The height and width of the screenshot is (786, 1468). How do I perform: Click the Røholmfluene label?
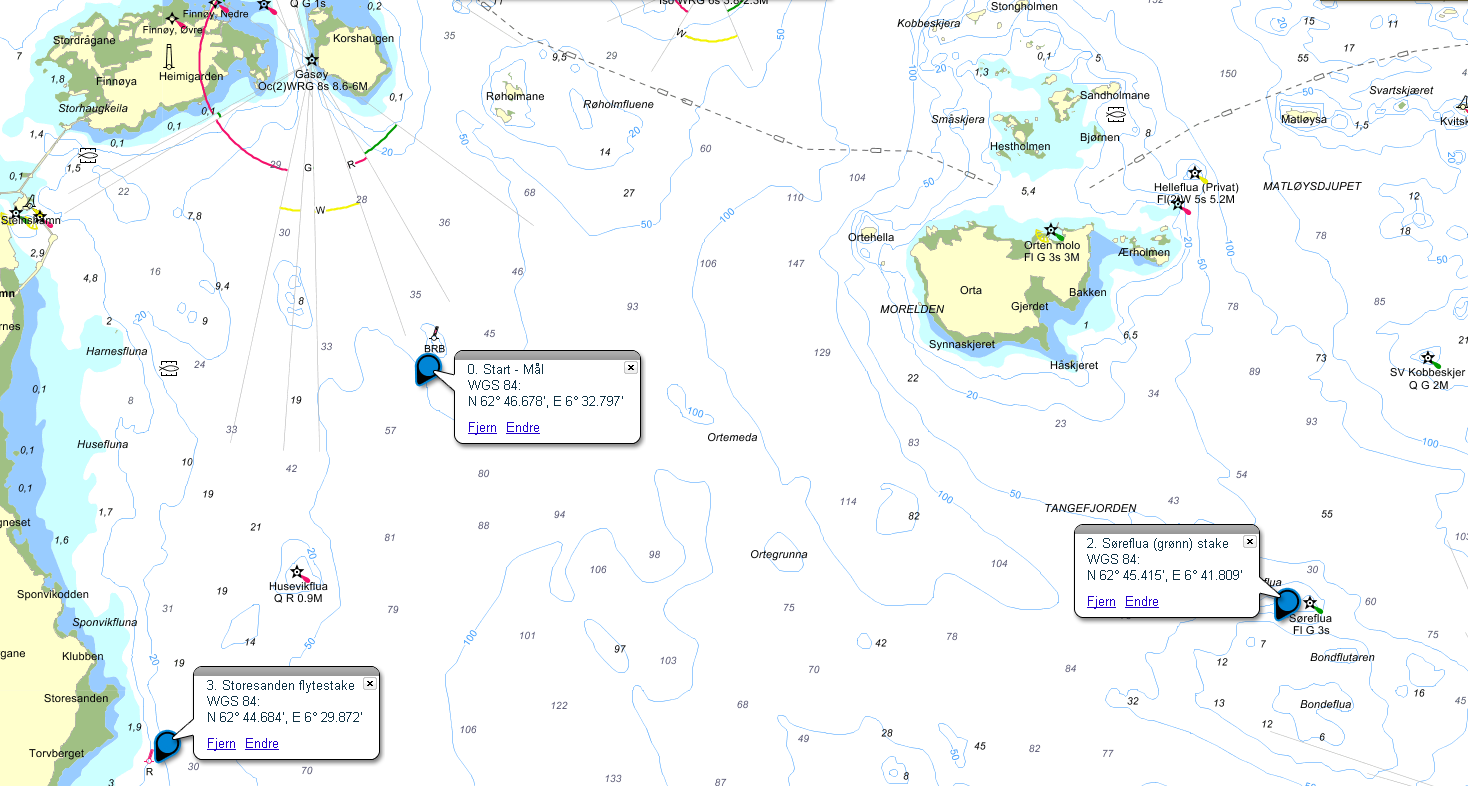[618, 103]
